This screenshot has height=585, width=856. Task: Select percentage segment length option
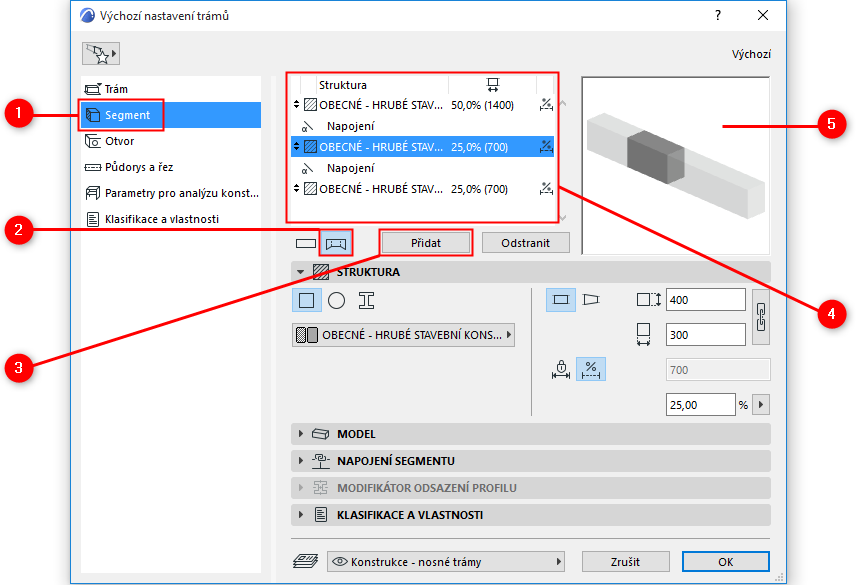pyautogui.click(x=591, y=369)
